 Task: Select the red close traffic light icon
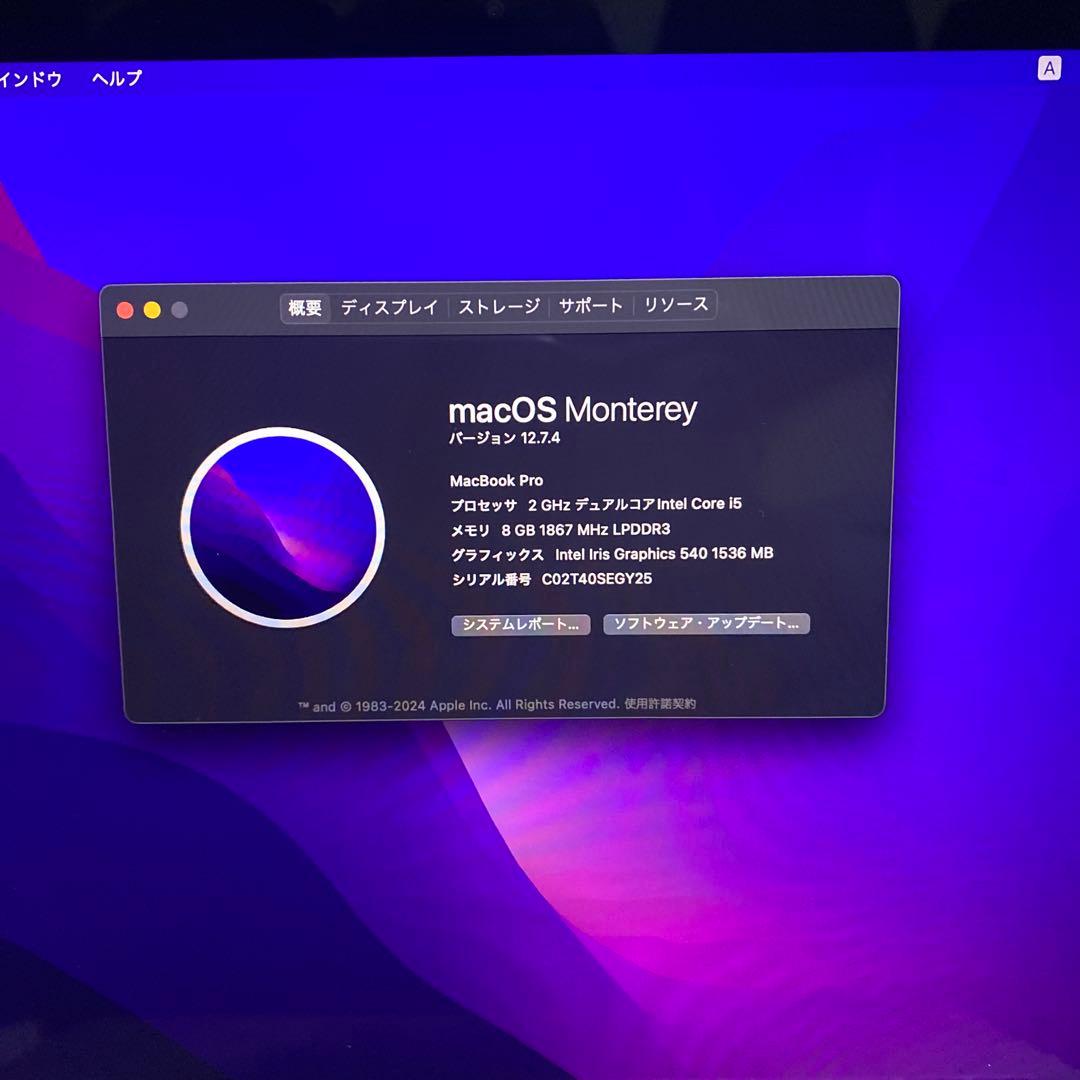click(124, 310)
